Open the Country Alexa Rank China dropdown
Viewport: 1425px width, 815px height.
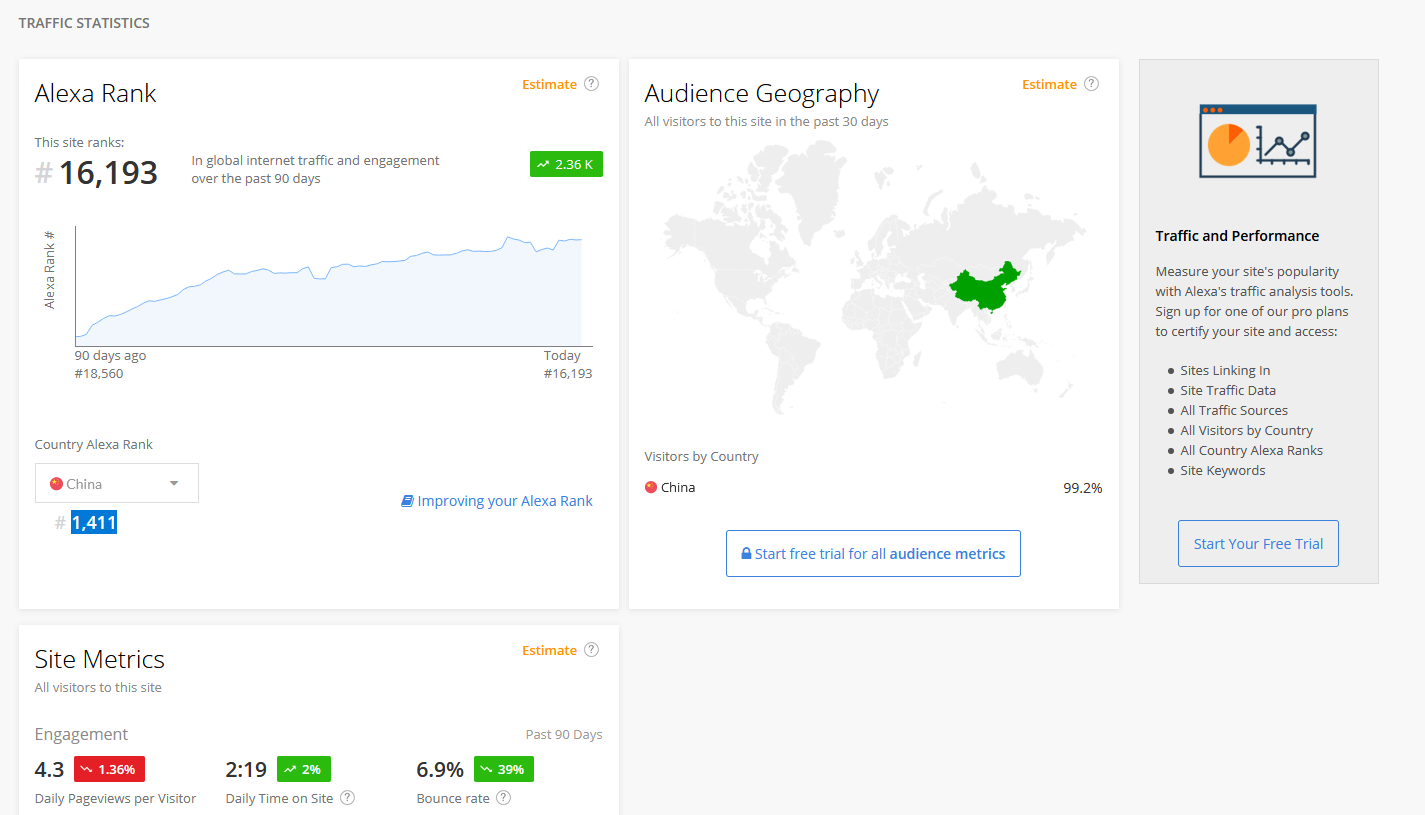coord(117,483)
